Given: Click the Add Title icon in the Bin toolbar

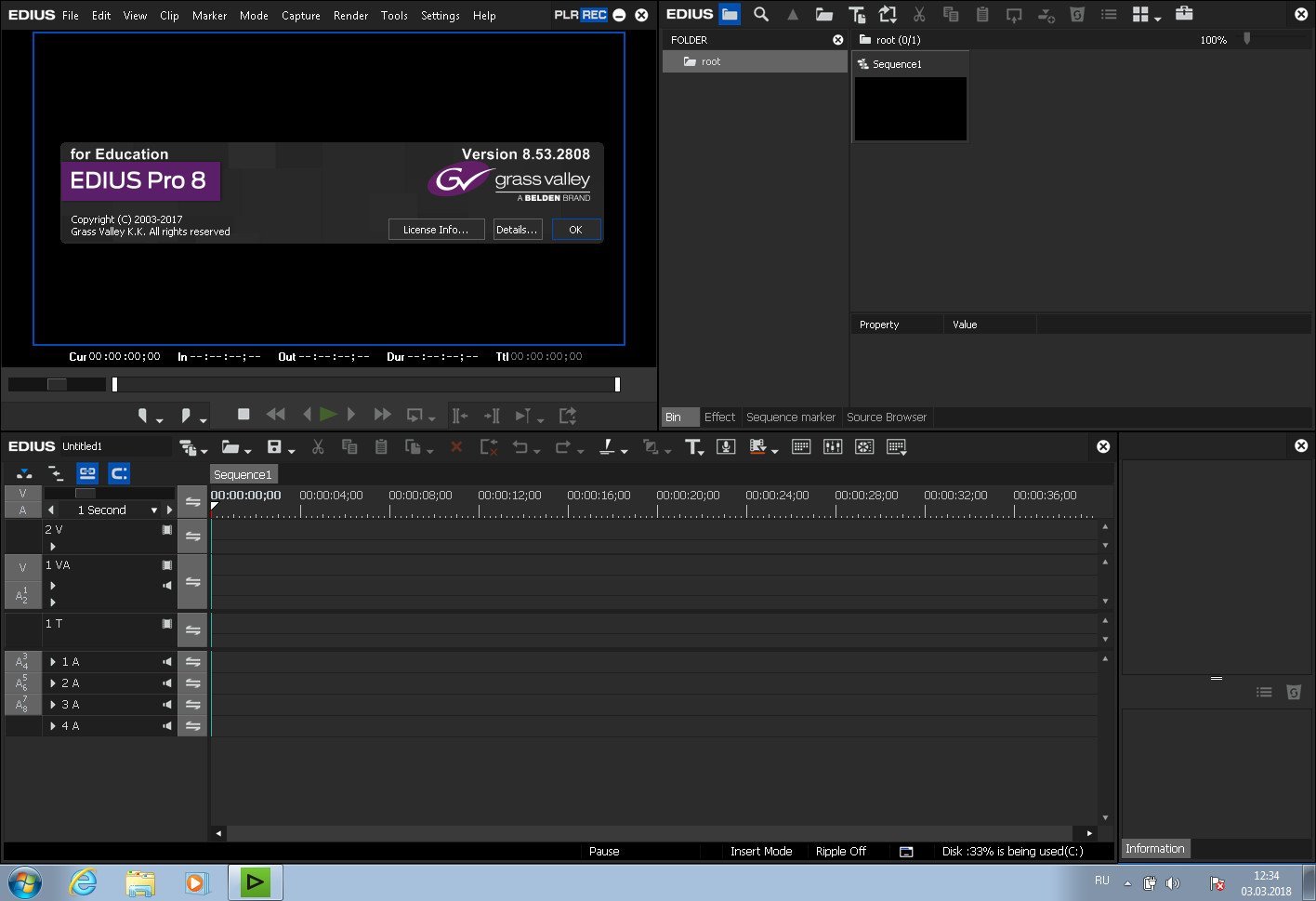Looking at the screenshot, I should pos(856,14).
